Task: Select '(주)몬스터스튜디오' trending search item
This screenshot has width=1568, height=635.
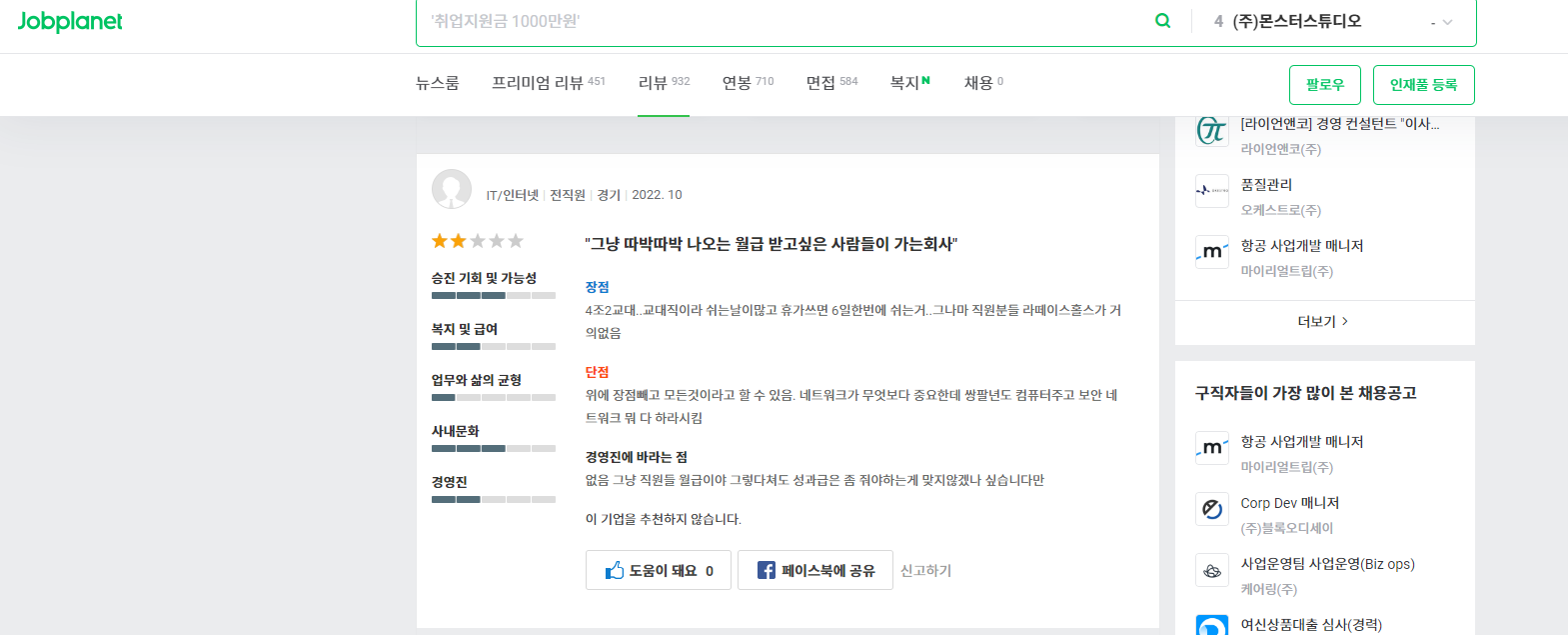Action: [1297, 21]
